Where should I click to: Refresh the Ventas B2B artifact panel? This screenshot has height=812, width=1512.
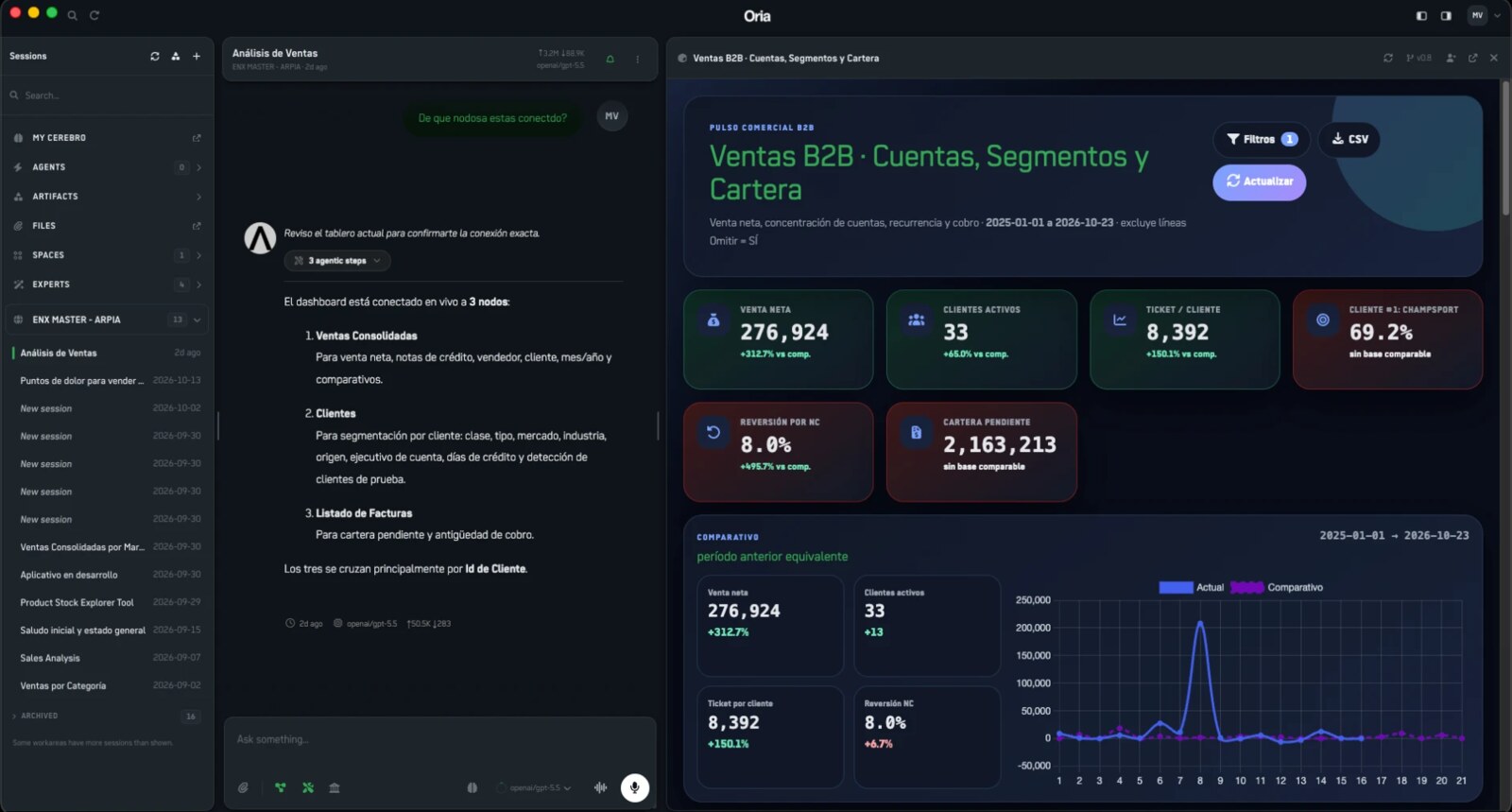point(1388,58)
